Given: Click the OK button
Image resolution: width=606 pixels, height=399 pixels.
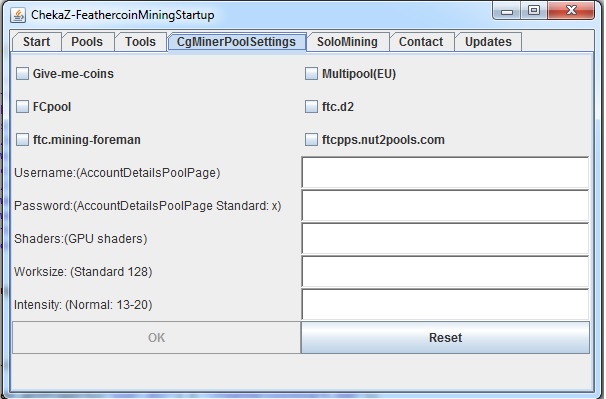Looking at the screenshot, I should point(157,338).
